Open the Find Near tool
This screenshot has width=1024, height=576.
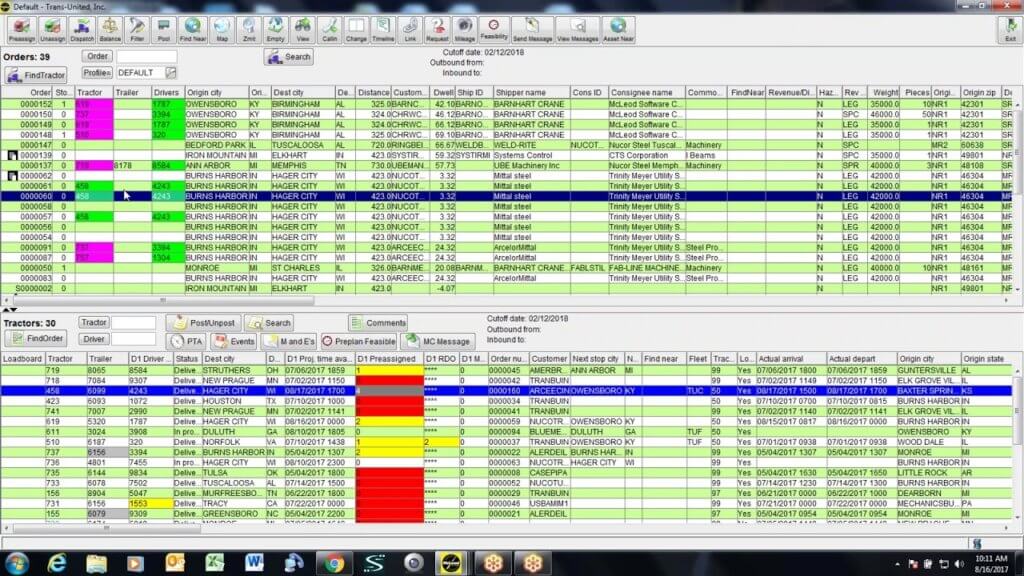click(193, 30)
